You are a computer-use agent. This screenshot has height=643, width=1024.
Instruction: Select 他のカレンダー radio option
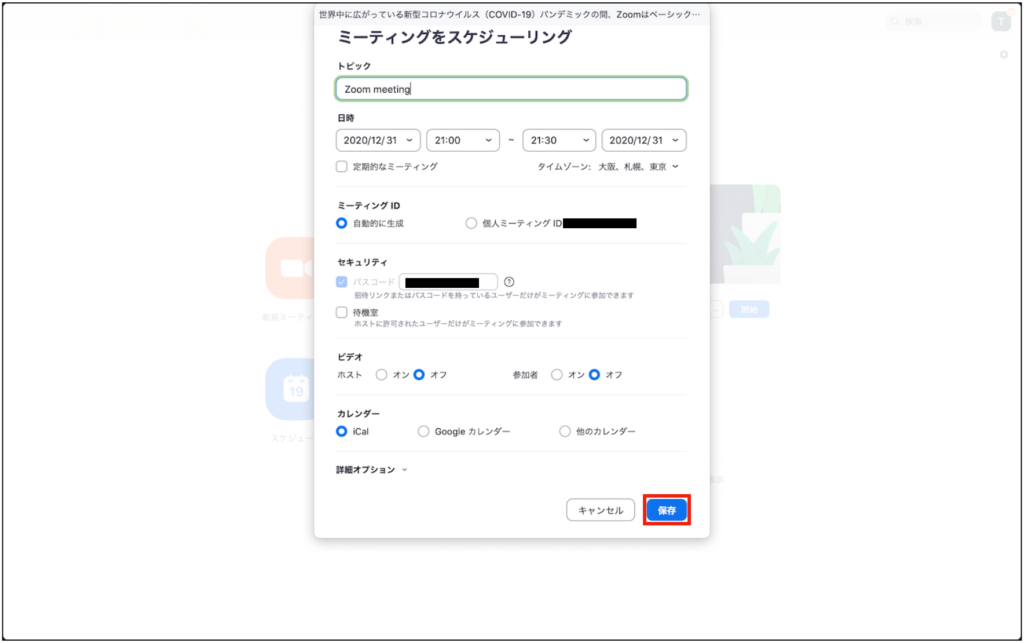click(565, 432)
